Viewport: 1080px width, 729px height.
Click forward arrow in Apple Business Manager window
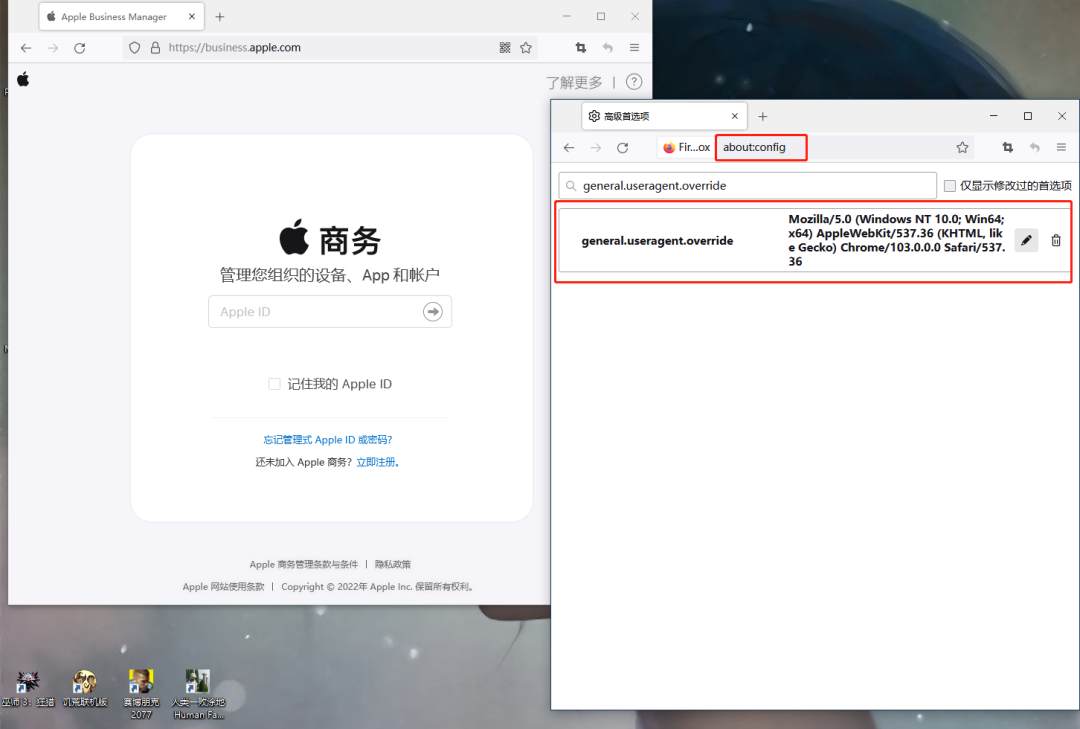coord(53,48)
